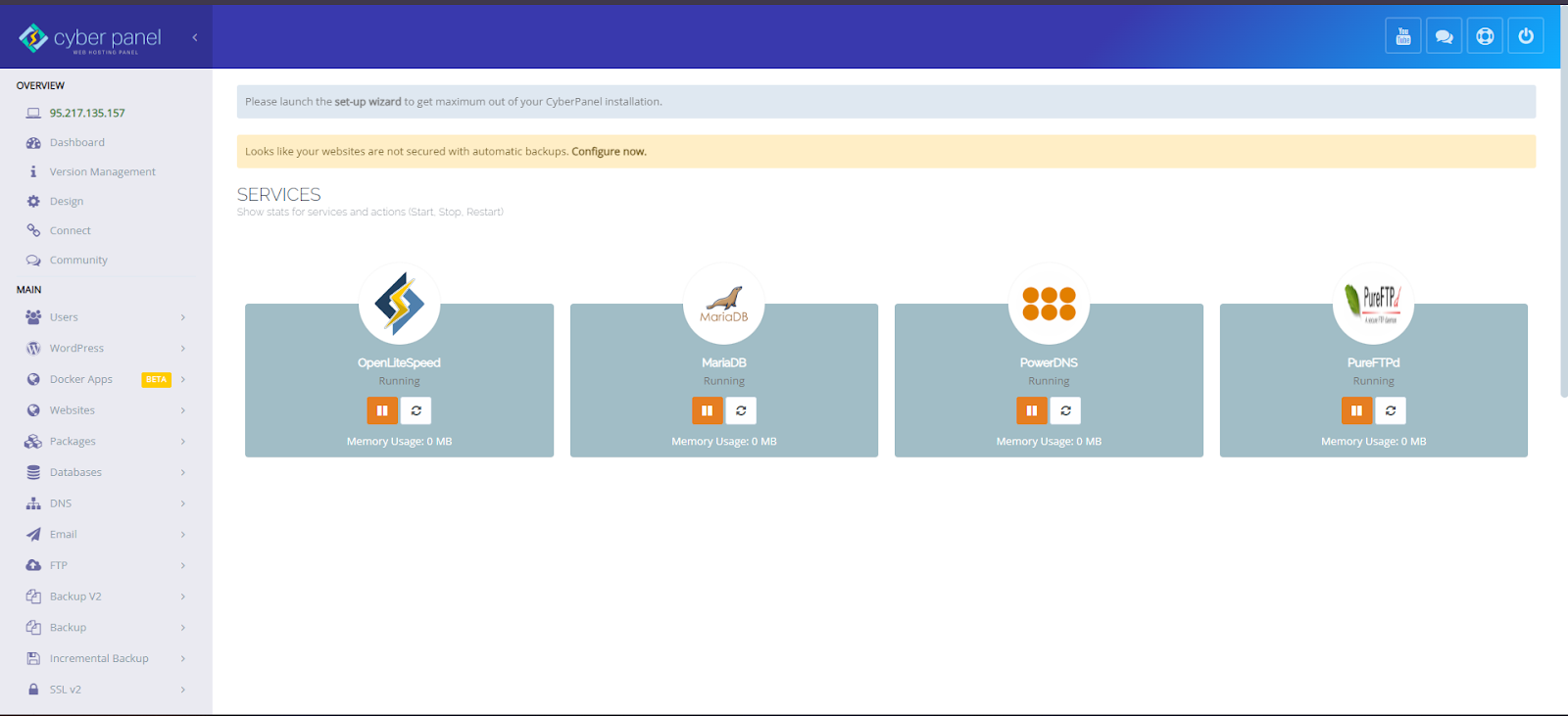The width and height of the screenshot is (1568, 716).
Task: Click the DNS sitemap icon
Action: (33, 503)
